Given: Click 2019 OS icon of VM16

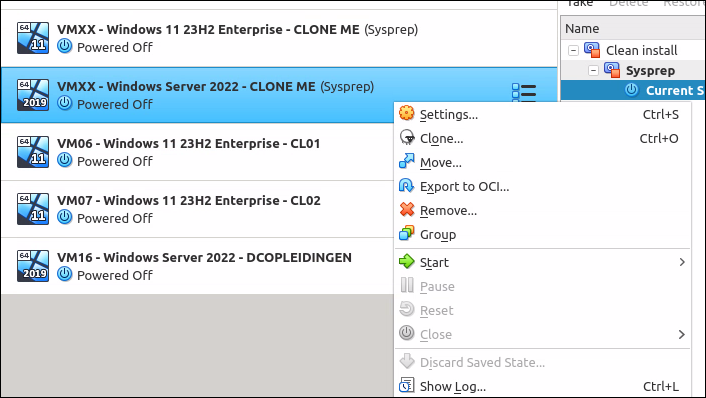Looking at the screenshot, I should click(x=33, y=266).
